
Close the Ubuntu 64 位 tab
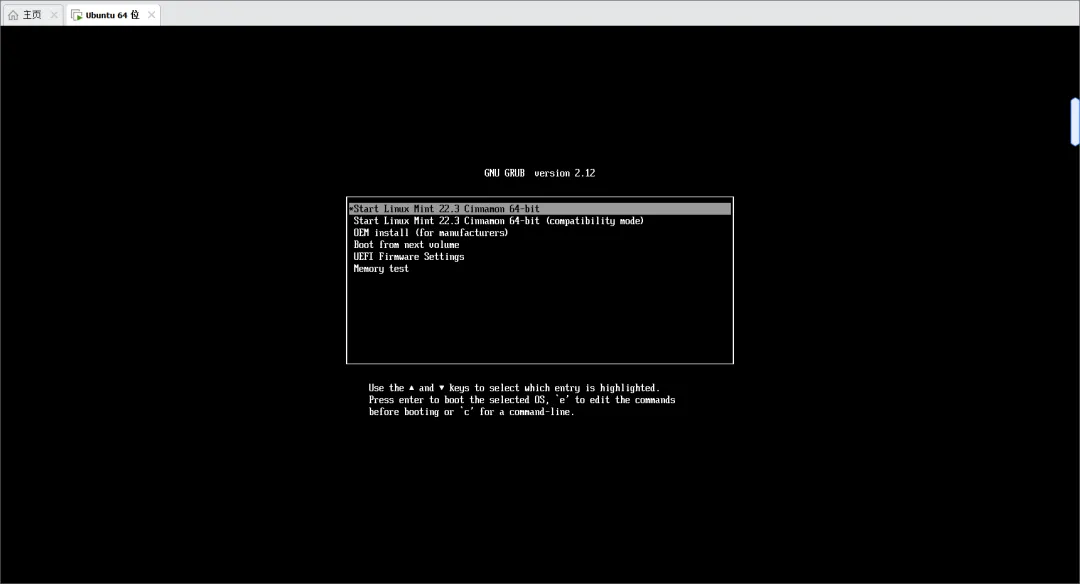(151, 14)
